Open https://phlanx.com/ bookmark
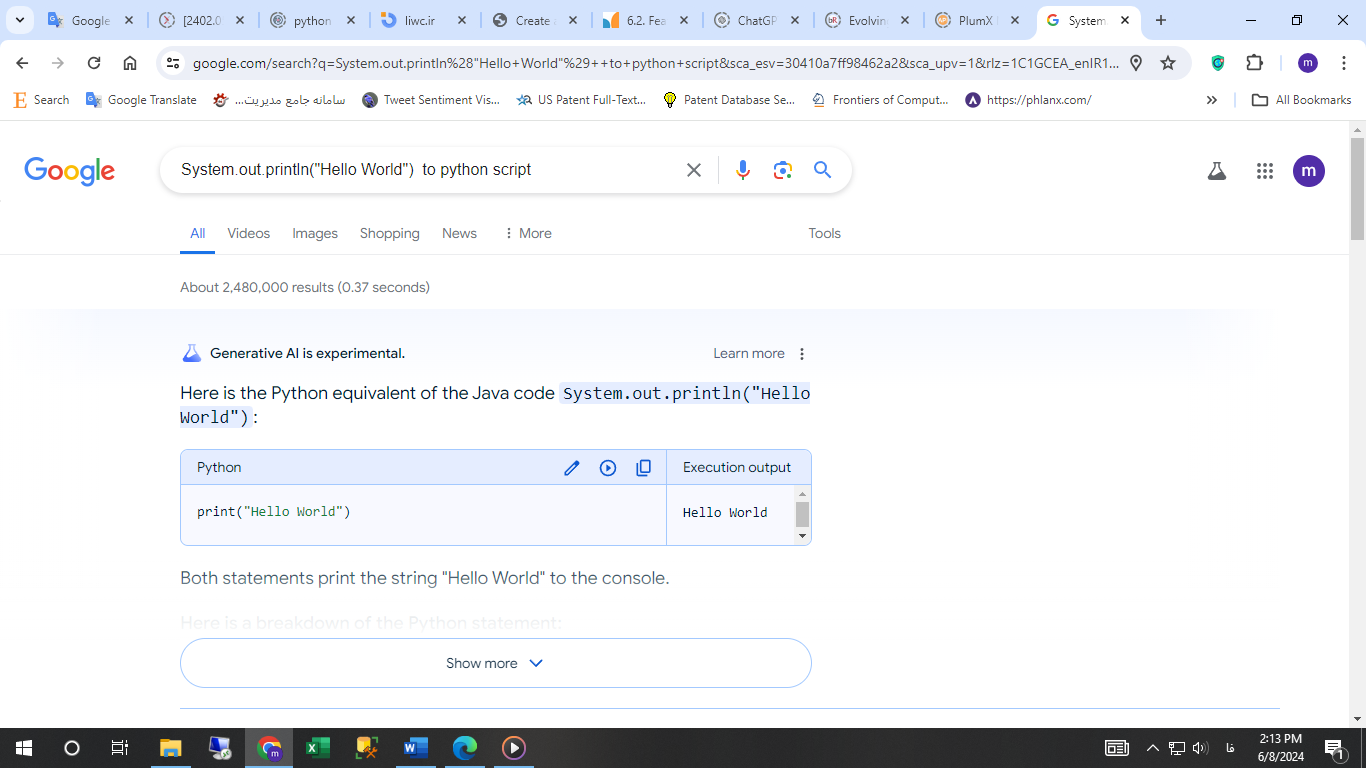Screen dimensions: 1366x768 pos(1028,100)
